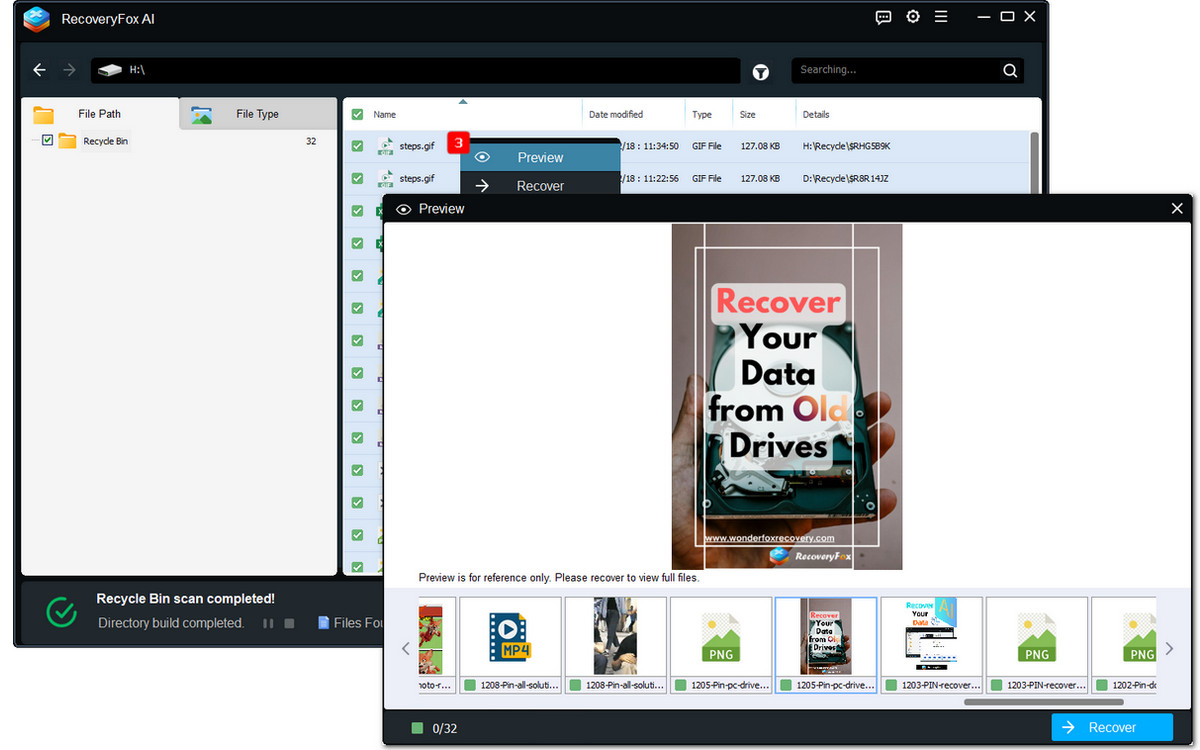The image size is (1200, 750).
Task: Click the pause button in the scan status bar
Action: (268, 623)
